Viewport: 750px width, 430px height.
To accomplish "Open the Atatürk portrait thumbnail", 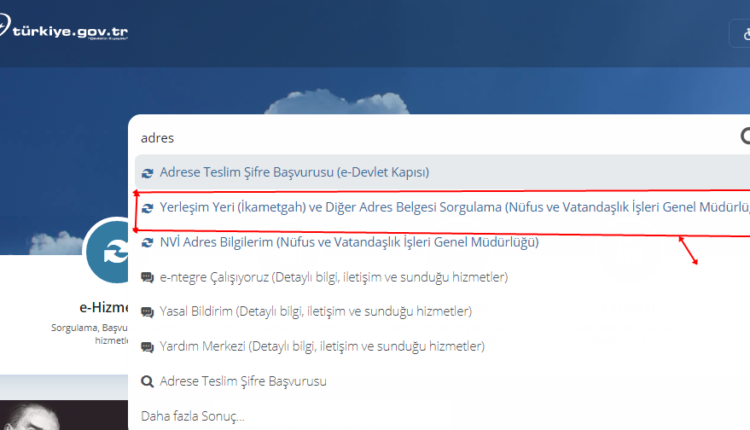I will [x=64, y=415].
